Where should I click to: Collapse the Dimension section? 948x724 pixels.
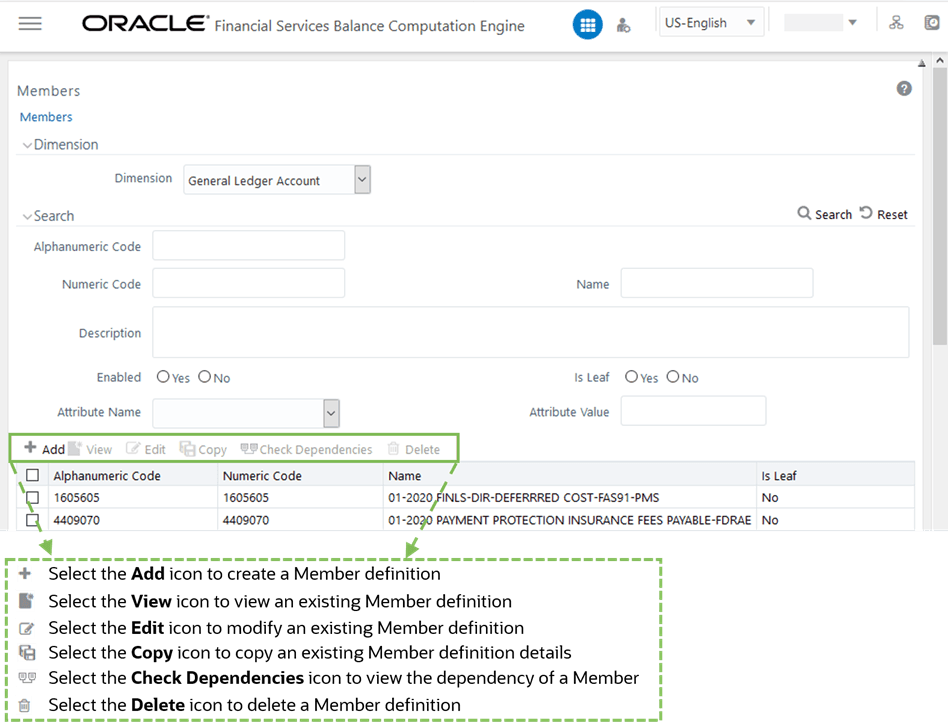(27, 145)
